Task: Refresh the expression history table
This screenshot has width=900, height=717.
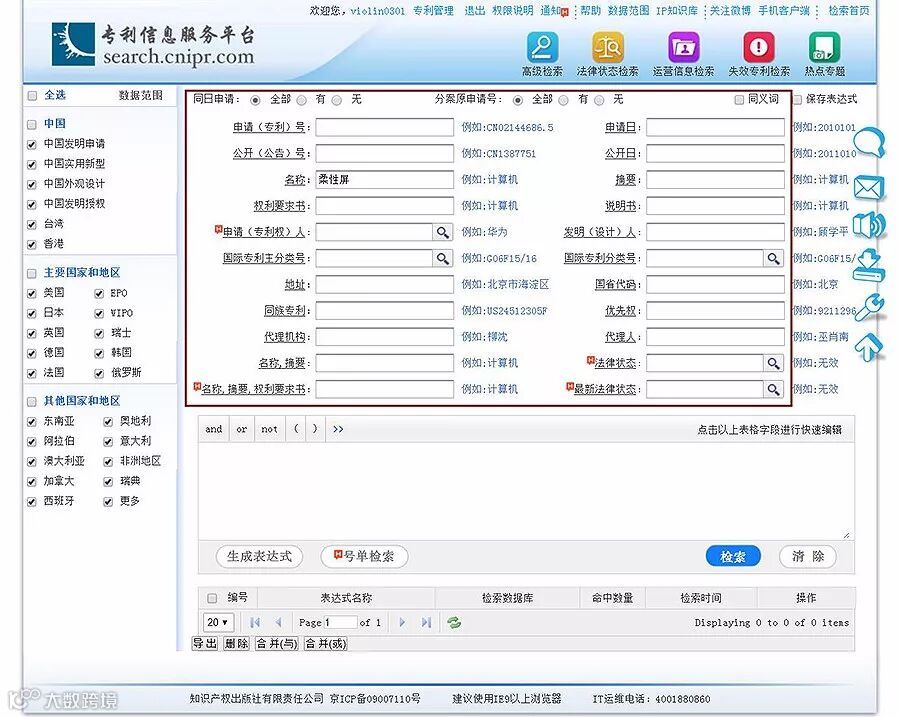Action: click(x=454, y=622)
